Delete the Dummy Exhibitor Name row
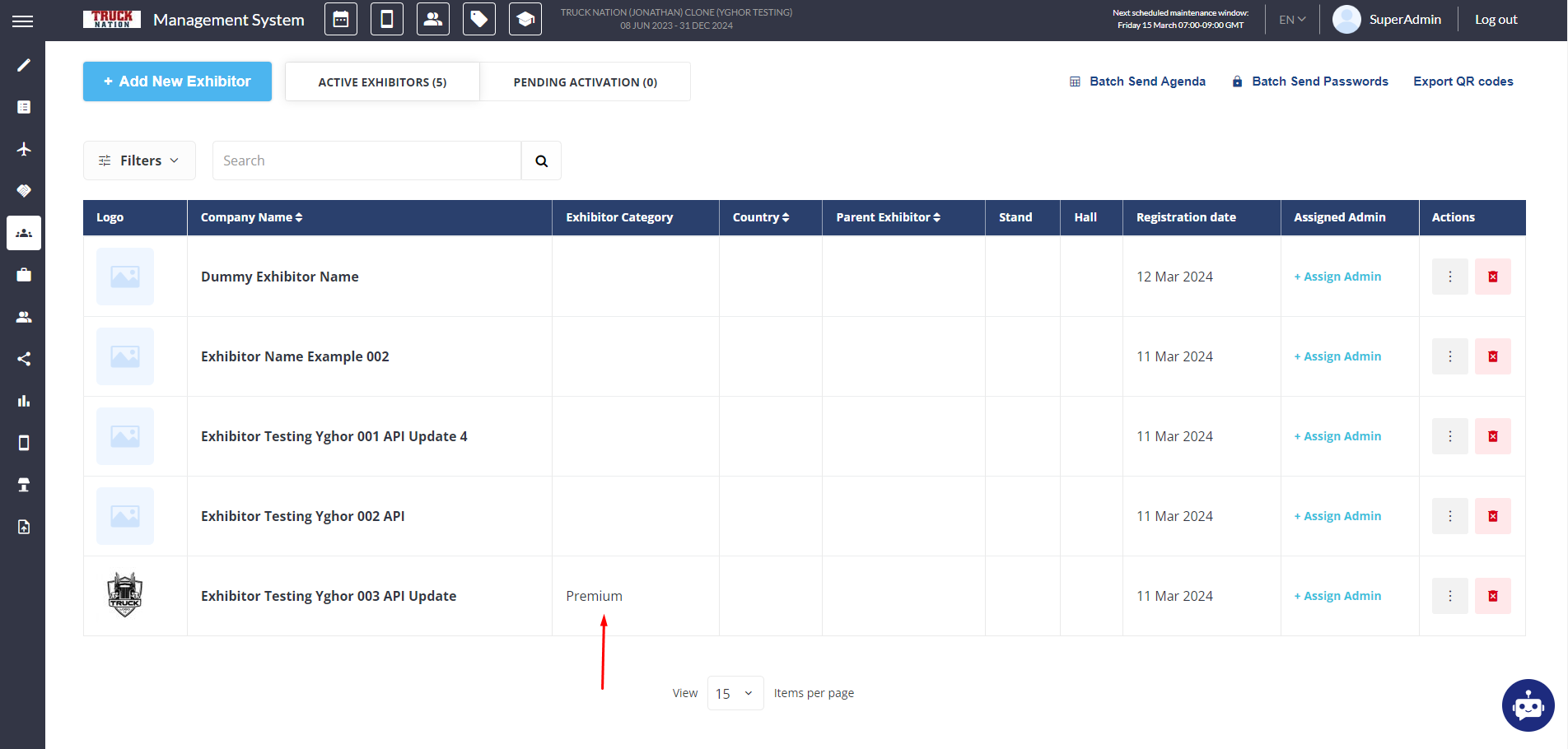 [x=1492, y=277]
